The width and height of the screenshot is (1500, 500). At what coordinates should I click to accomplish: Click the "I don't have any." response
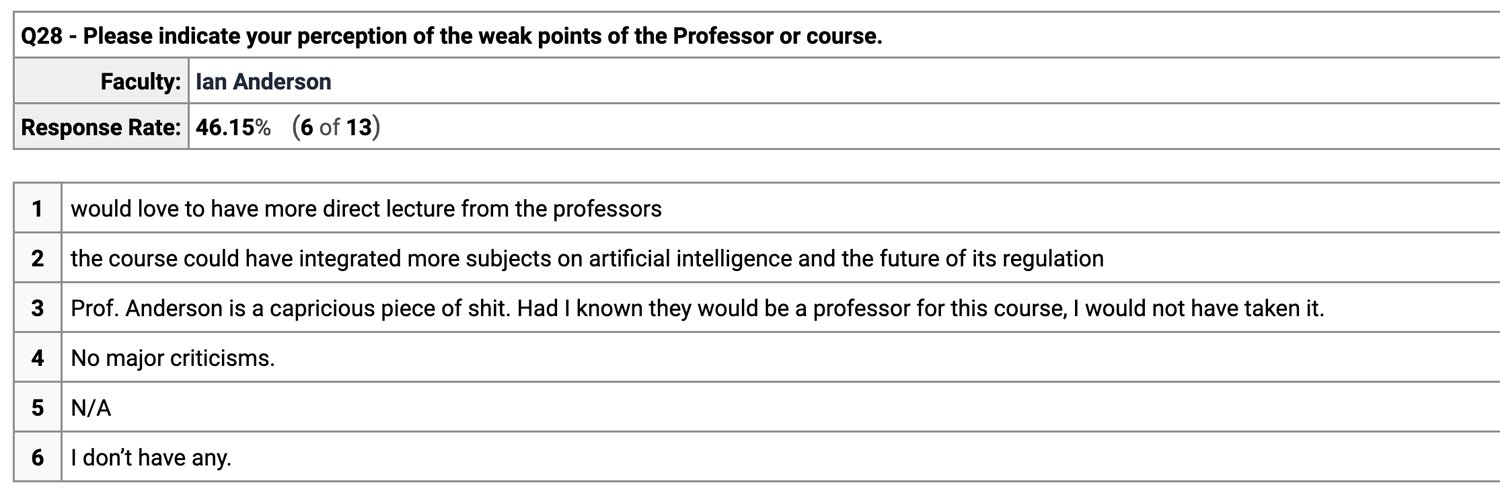[151, 458]
